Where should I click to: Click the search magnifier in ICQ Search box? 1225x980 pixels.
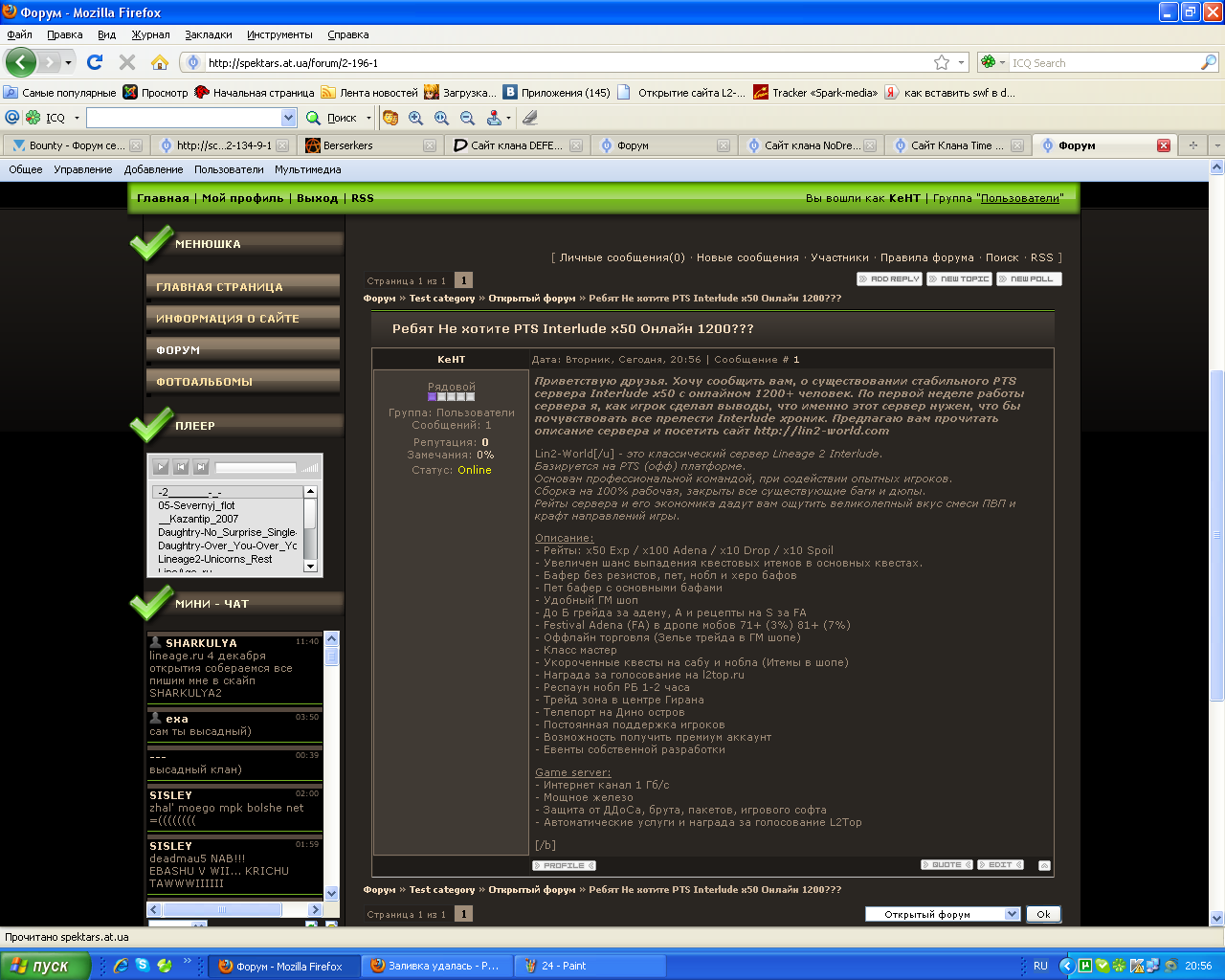[x=1209, y=62]
